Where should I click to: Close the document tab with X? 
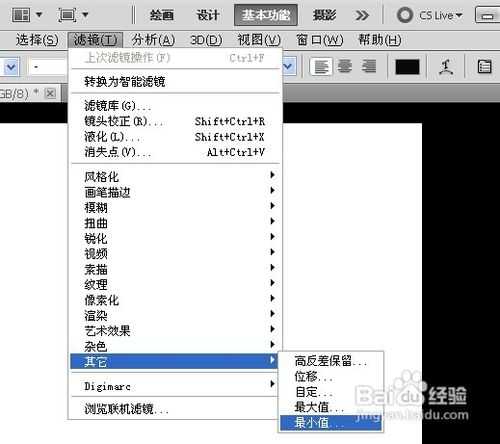pos(50,93)
